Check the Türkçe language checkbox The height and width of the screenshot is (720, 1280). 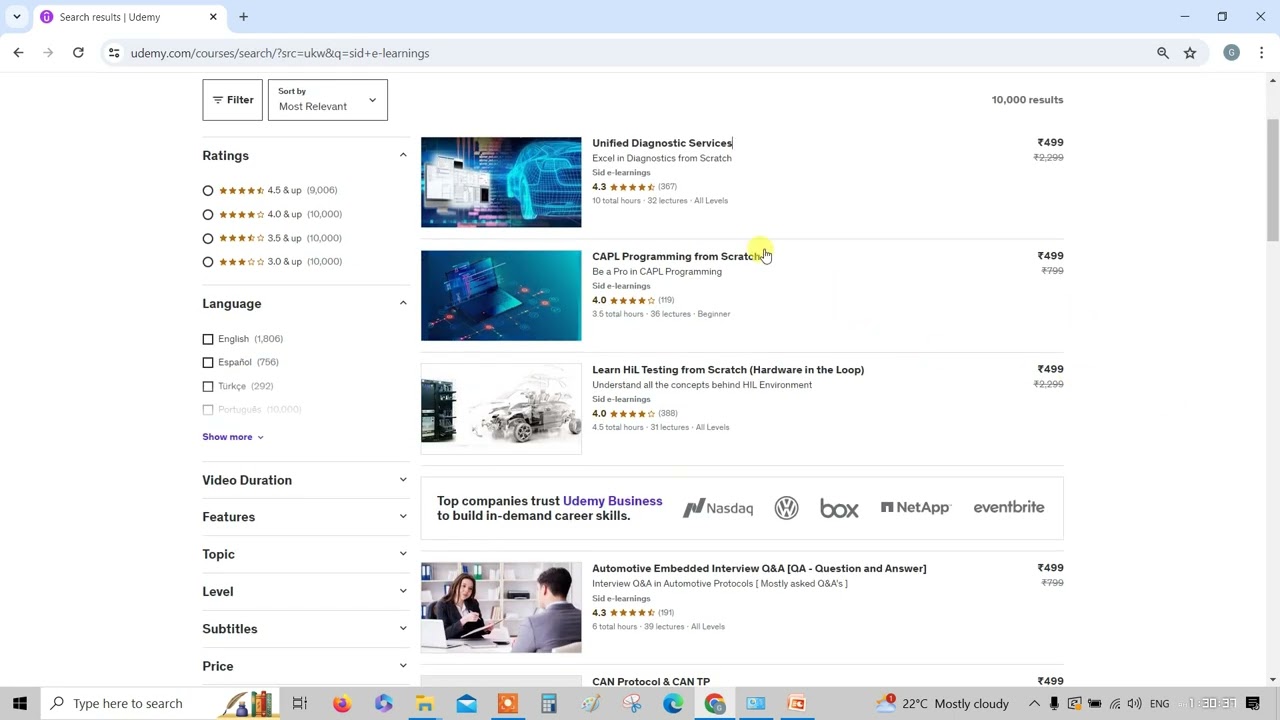pos(208,386)
